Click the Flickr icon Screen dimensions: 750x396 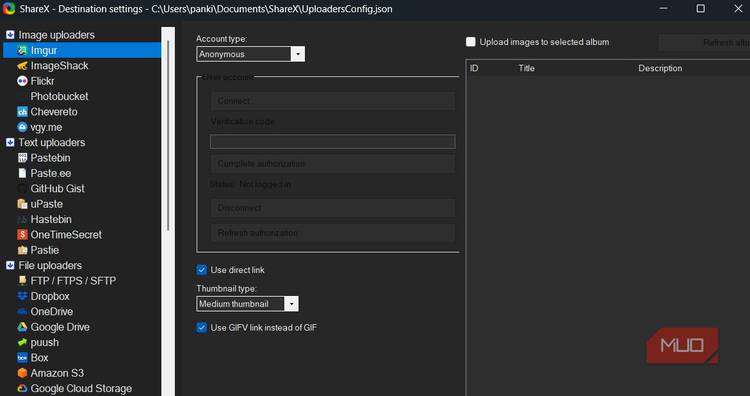point(22,81)
